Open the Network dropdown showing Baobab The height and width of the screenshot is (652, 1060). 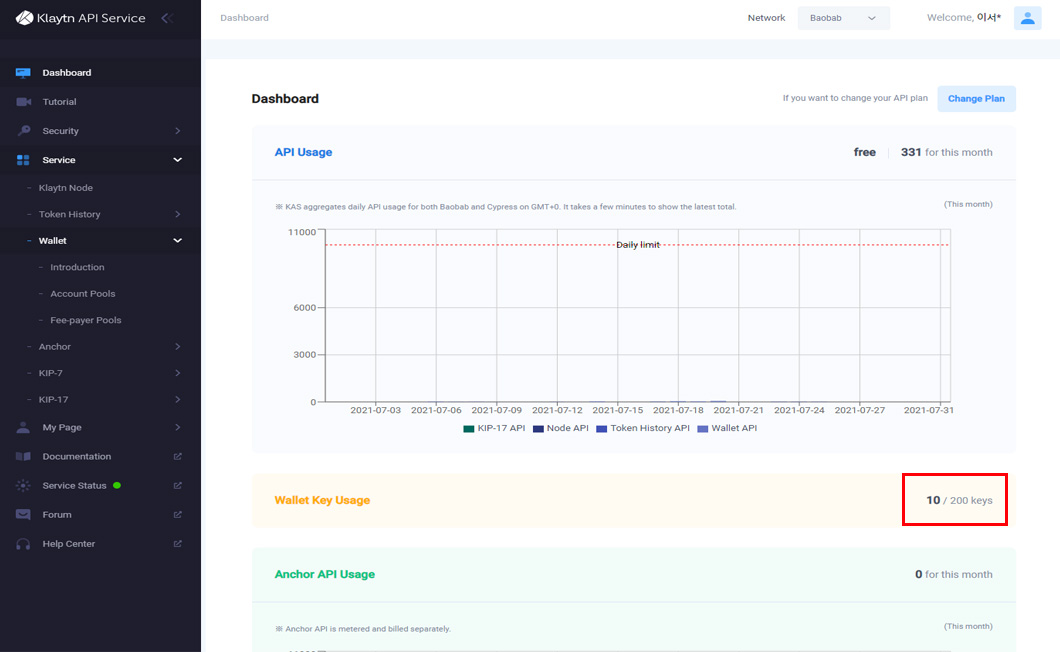(844, 18)
